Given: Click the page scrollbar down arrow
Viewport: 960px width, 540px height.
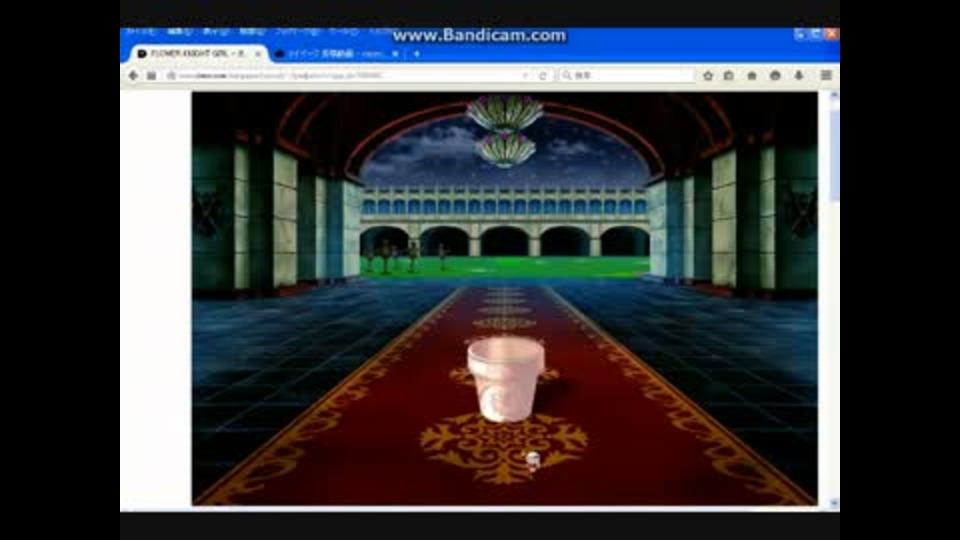Looking at the screenshot, I should click(x=833, y=503).
